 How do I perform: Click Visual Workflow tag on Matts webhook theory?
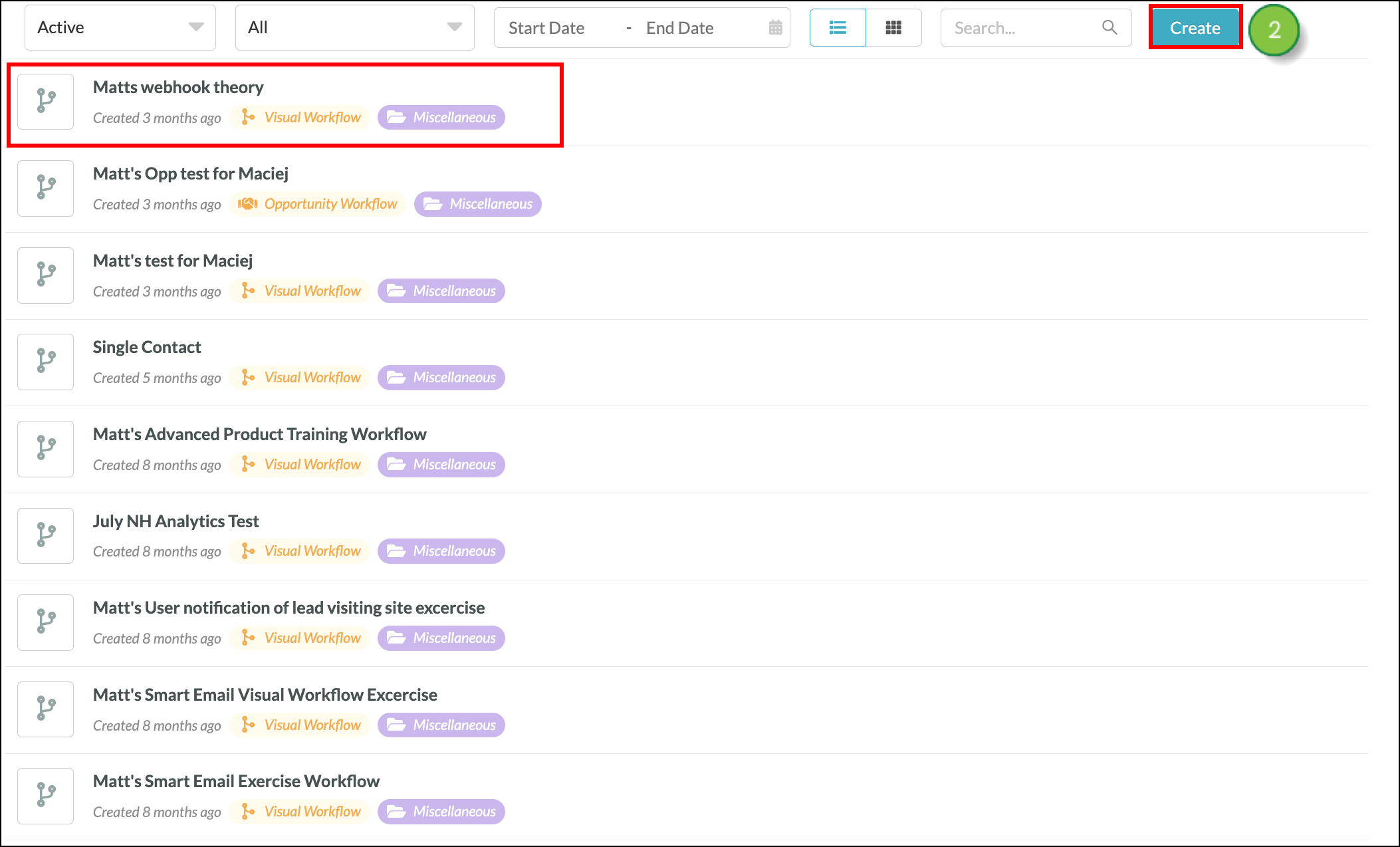300,118
